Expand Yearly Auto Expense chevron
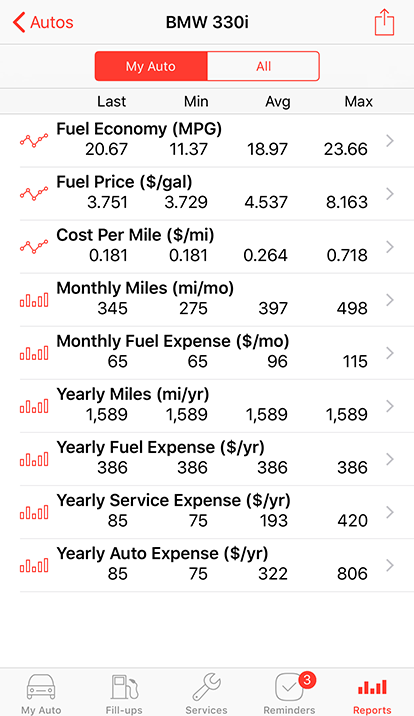 pos(389,565)
